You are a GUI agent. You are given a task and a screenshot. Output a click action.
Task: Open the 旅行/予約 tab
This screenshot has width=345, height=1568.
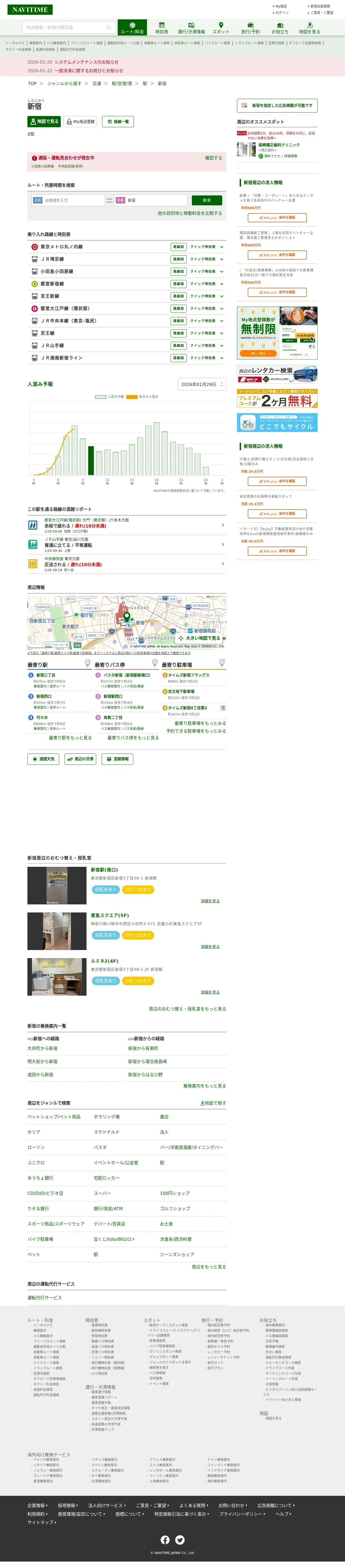coord(250,28)
